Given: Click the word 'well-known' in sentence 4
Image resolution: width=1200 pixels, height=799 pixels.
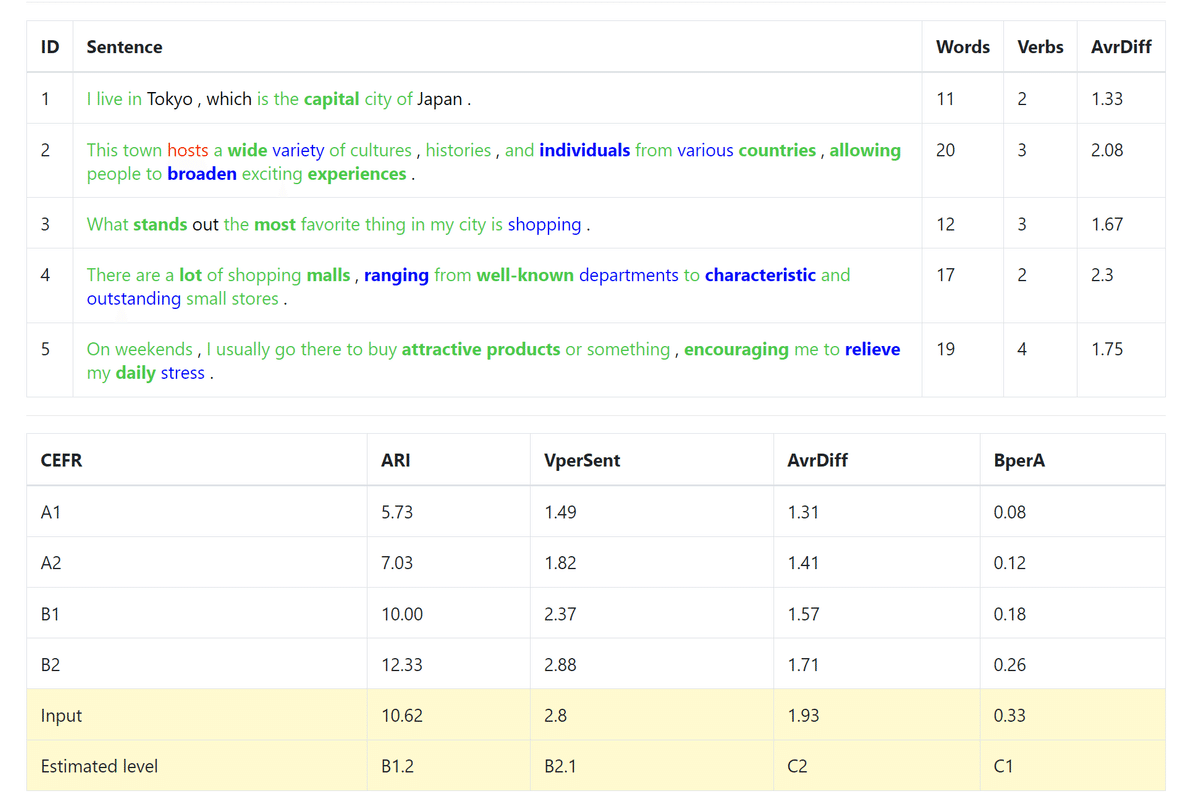Looking at the screenshot, I should (x=525, y=275).
